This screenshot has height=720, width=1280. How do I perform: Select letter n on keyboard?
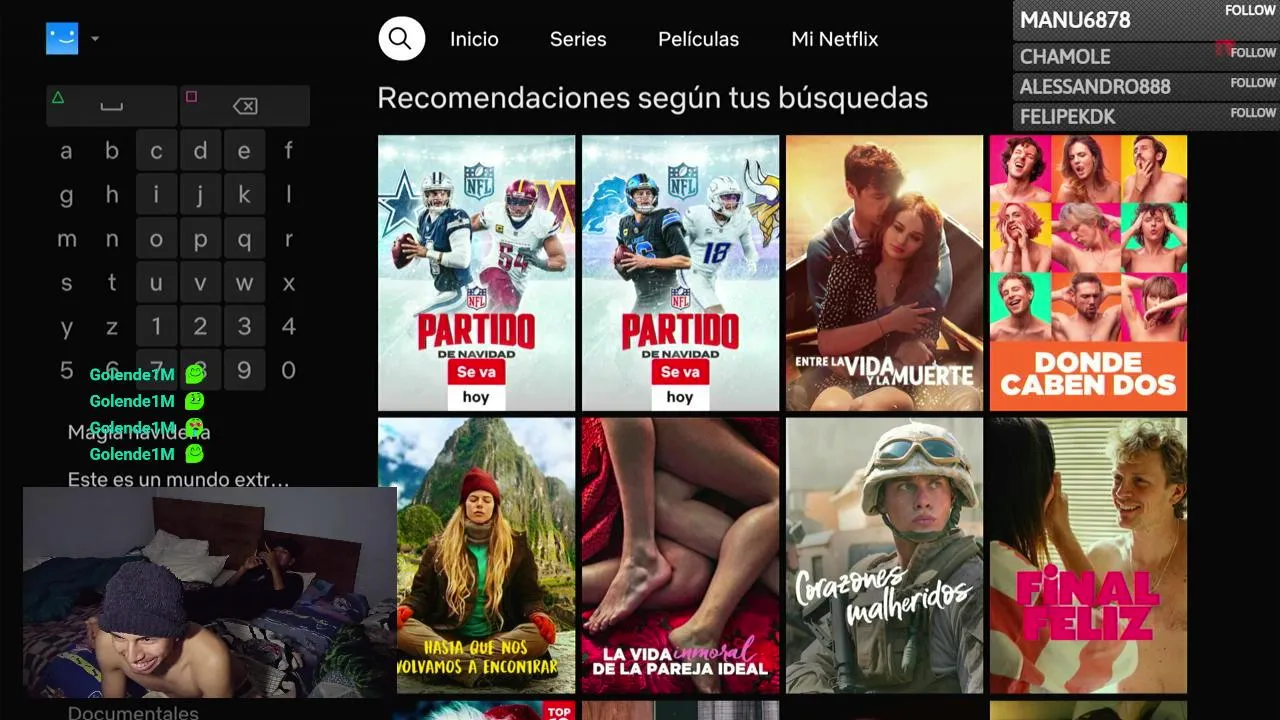click(x=112, y=239)
